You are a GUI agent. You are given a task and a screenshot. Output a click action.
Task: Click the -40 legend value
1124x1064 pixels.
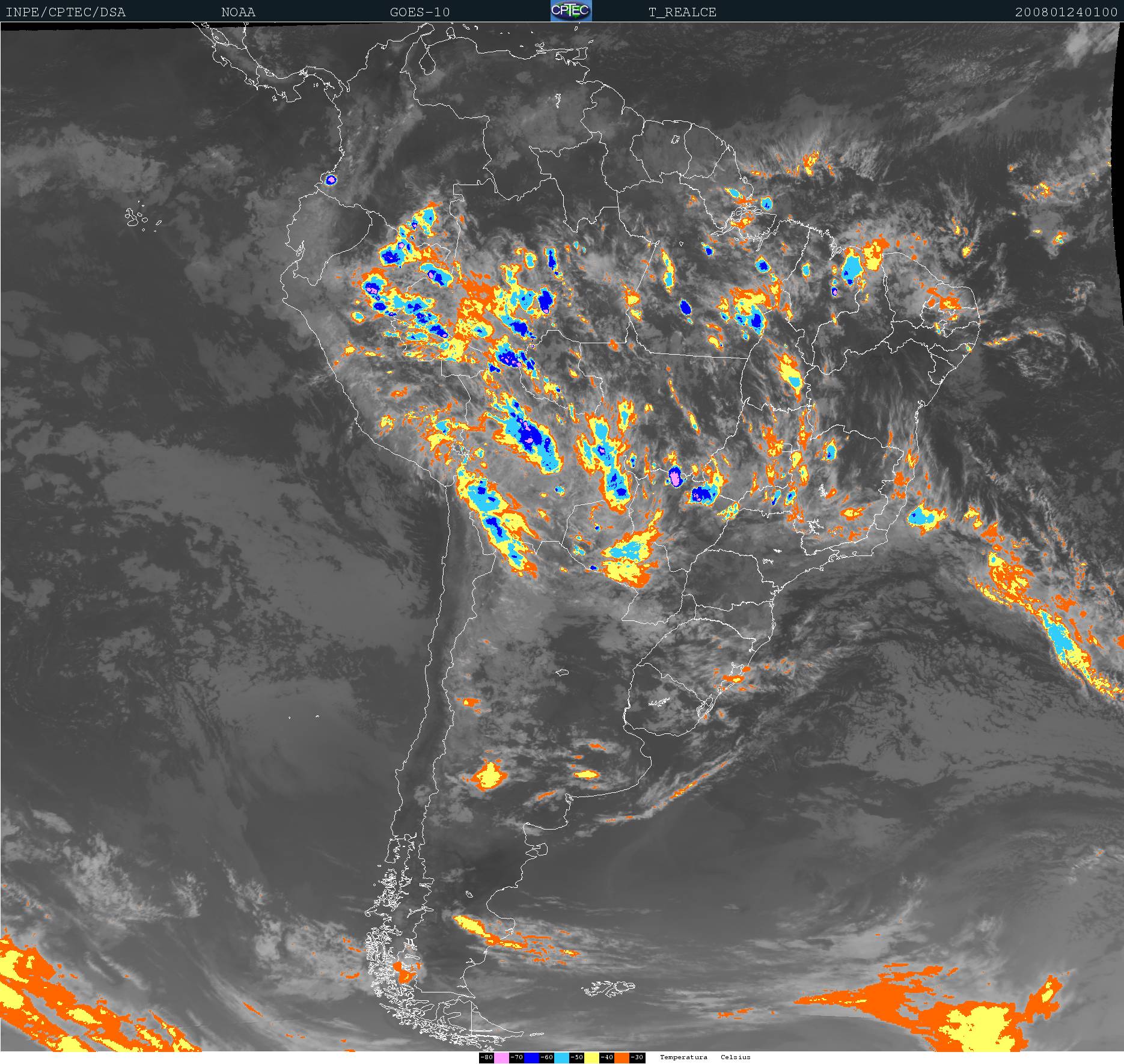tap(607, 1057)
